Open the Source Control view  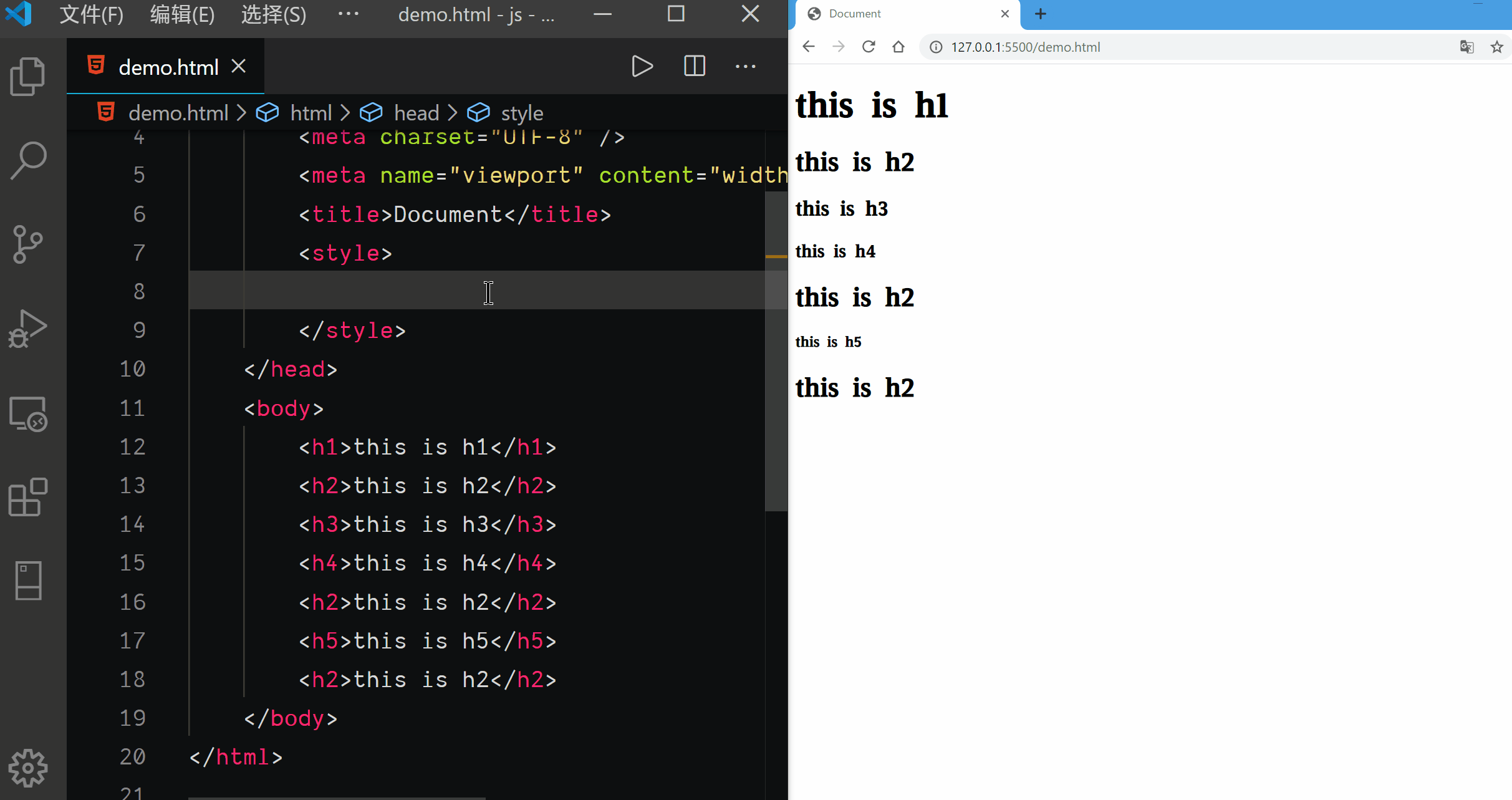pos(28,244)
